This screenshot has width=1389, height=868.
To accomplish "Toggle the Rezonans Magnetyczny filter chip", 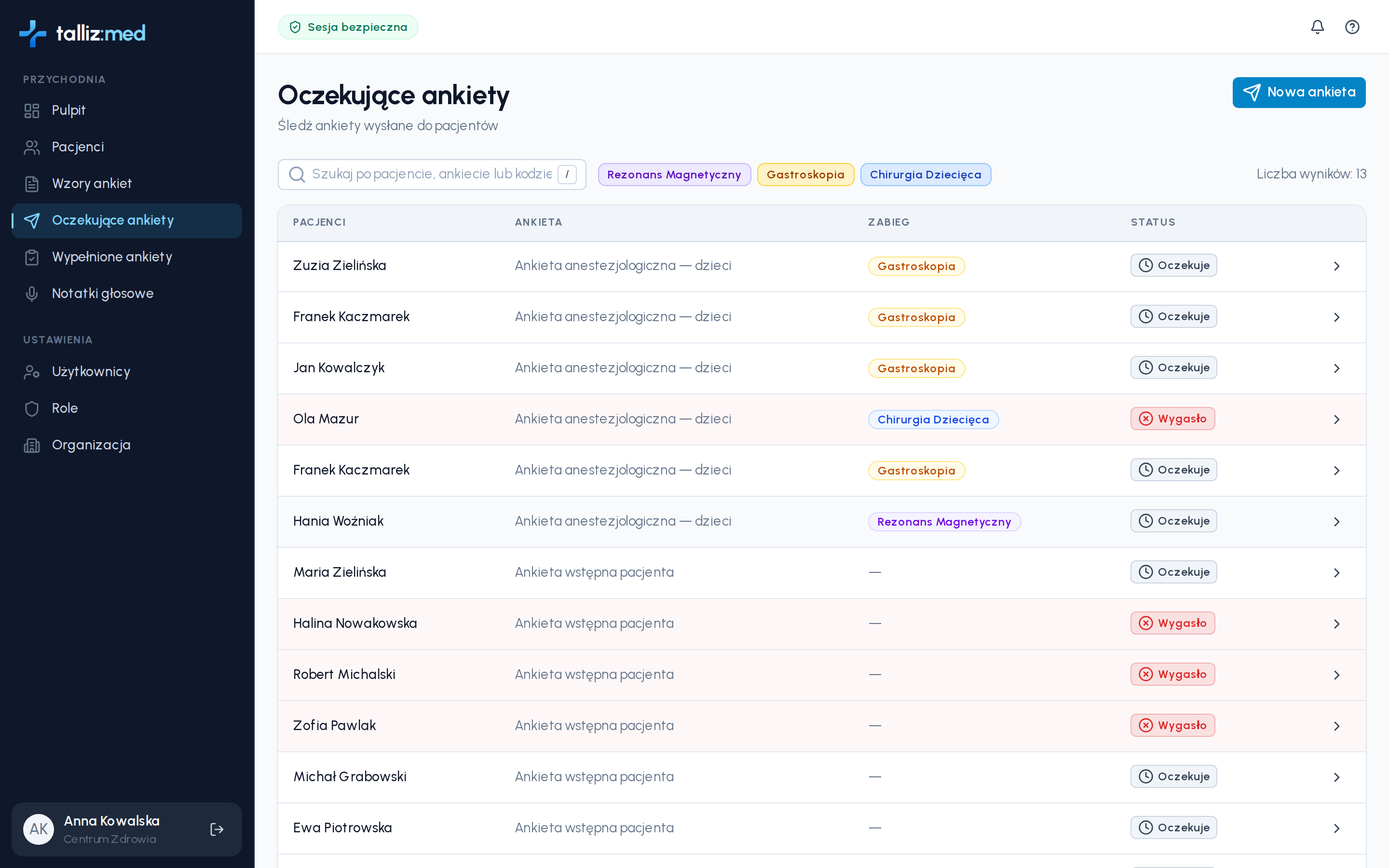I will [x=674, y=175].
